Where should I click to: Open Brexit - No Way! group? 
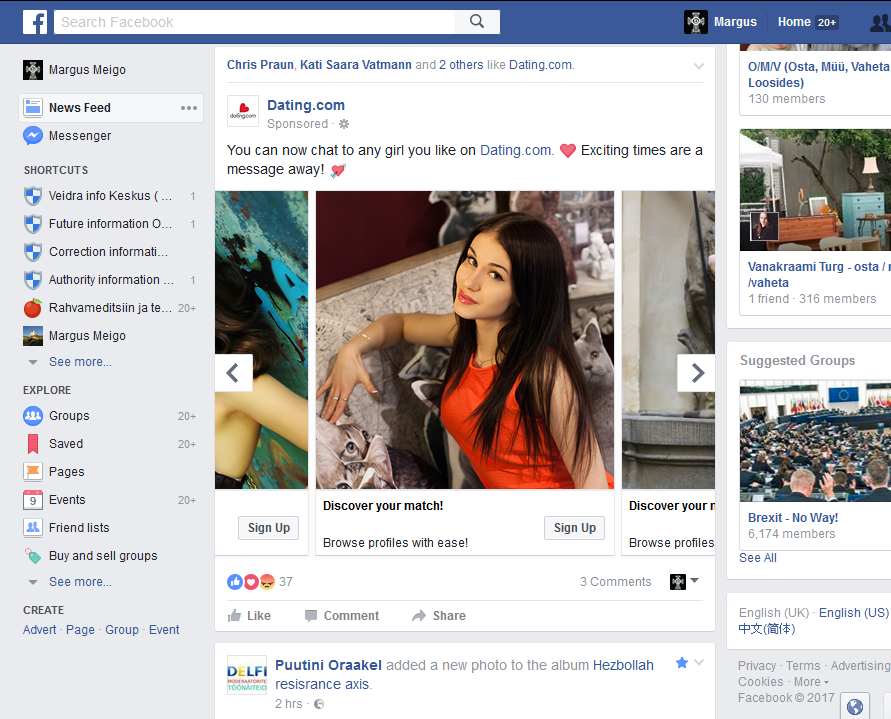[x=793, y=518]
